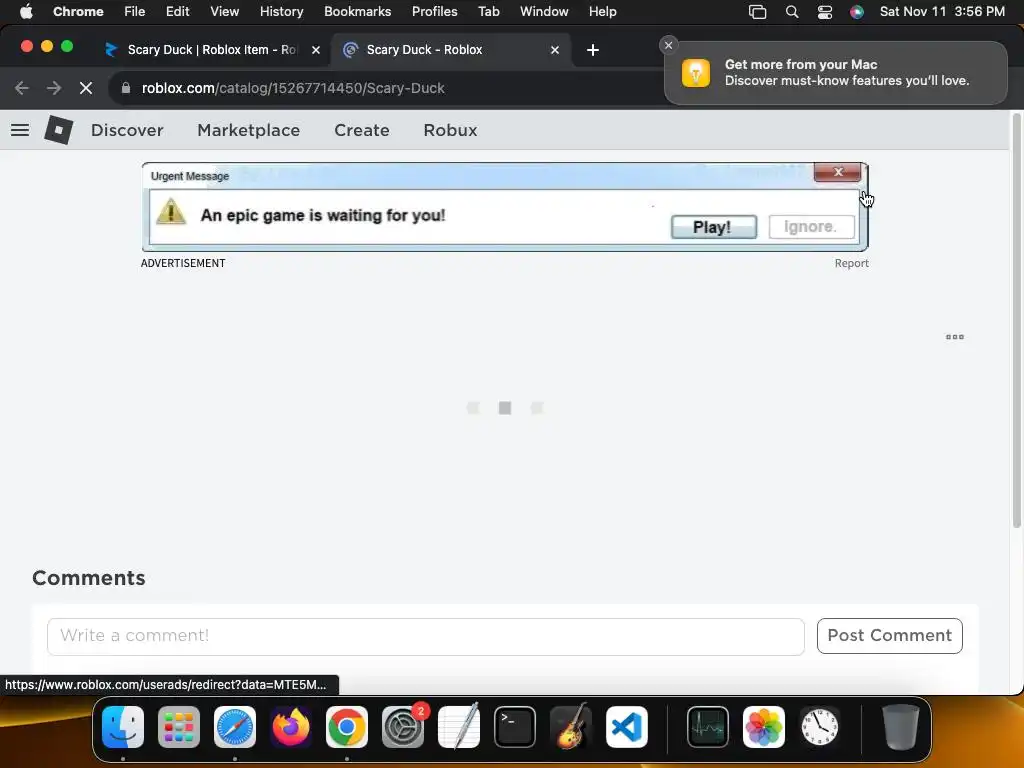Open Photos from the dock
The width and height of the screenshot is (1024, 768).
764,727
